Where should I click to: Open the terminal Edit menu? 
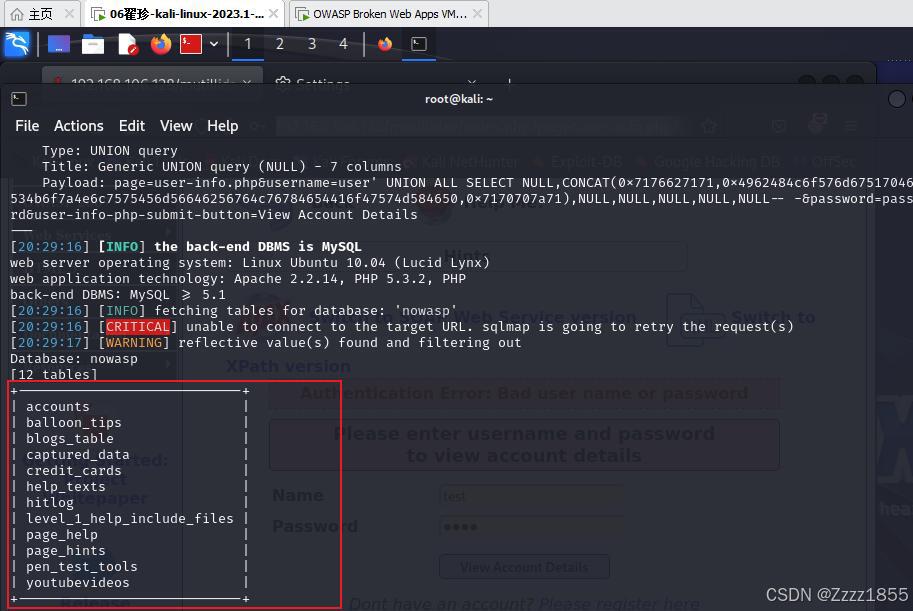pyautogui.click(x=132, y=126)
